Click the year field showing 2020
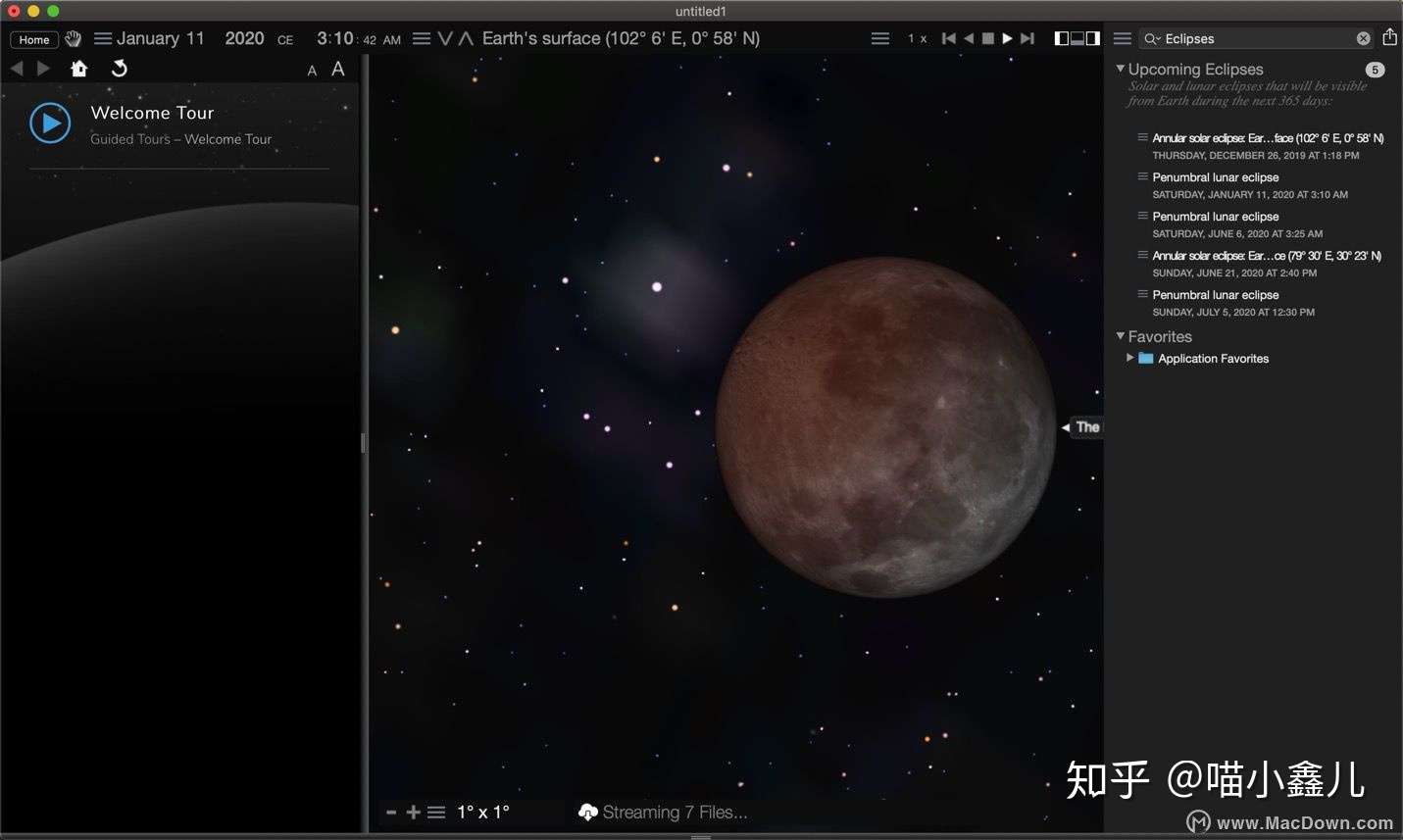Screen dimensions: 1403x840 pyautogui.click(x=244, y=38)
